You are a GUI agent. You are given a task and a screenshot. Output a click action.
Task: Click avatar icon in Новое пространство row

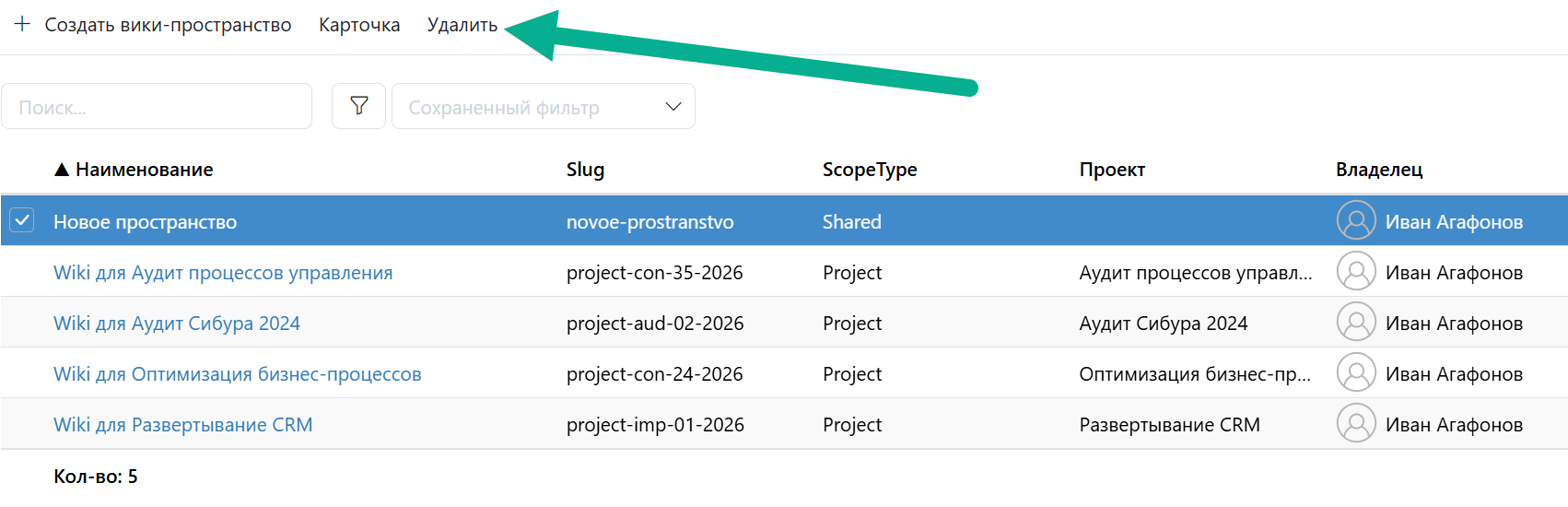point(1355,221)
